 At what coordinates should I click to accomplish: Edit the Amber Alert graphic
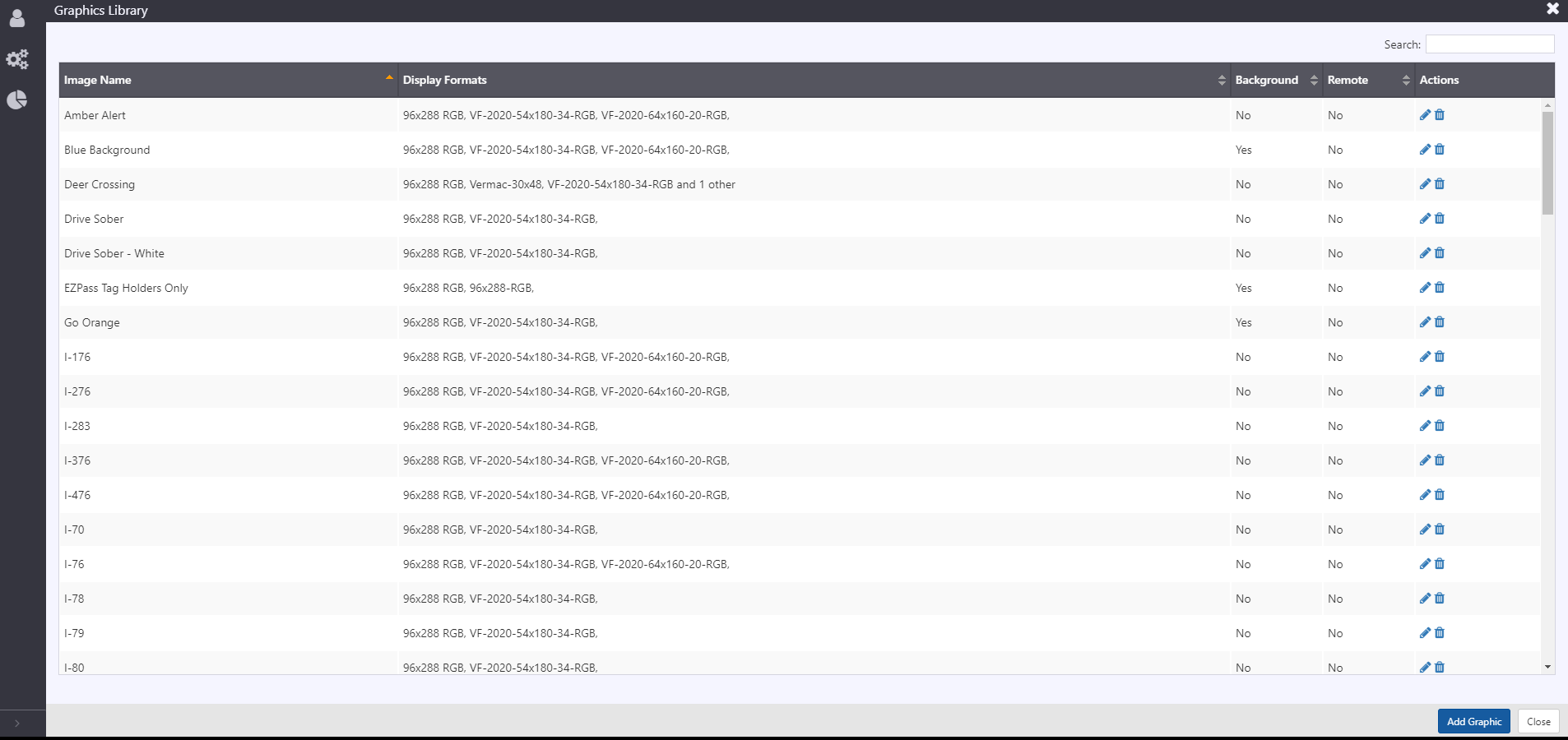(x=1425, y=115)
